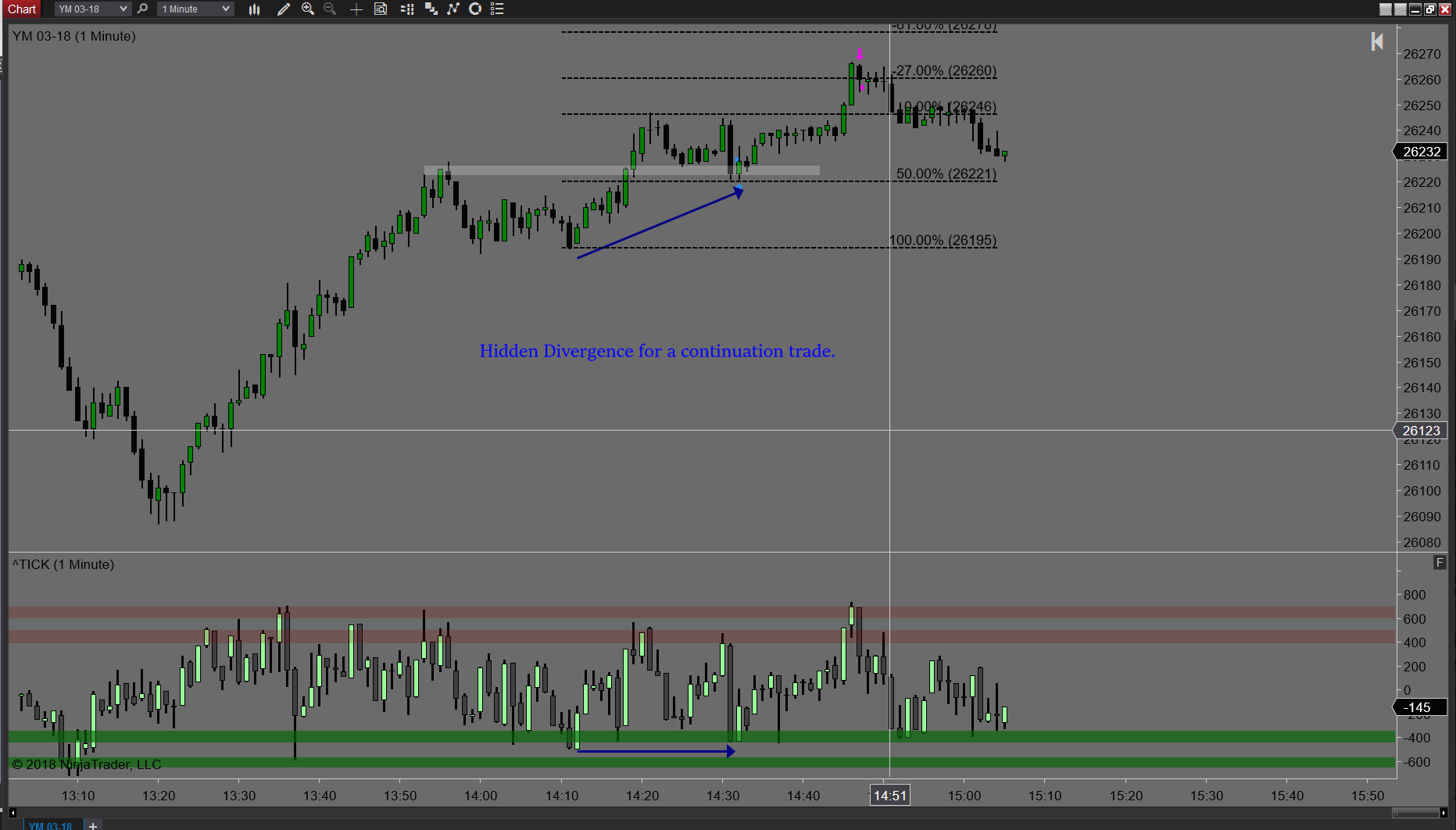
Task: Click the first gray window button
Action: pos(1386,9)
